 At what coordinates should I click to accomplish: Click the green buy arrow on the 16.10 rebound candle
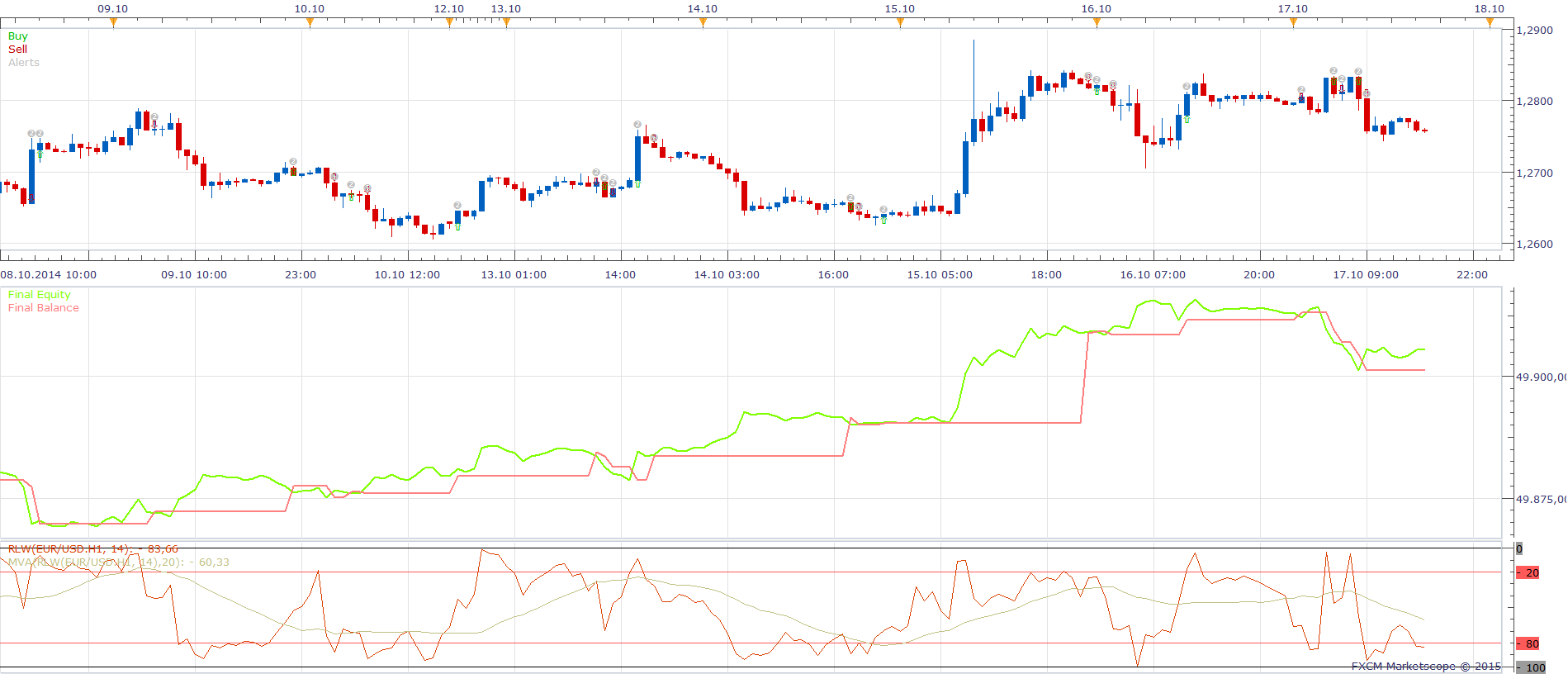click(1187, 120)
